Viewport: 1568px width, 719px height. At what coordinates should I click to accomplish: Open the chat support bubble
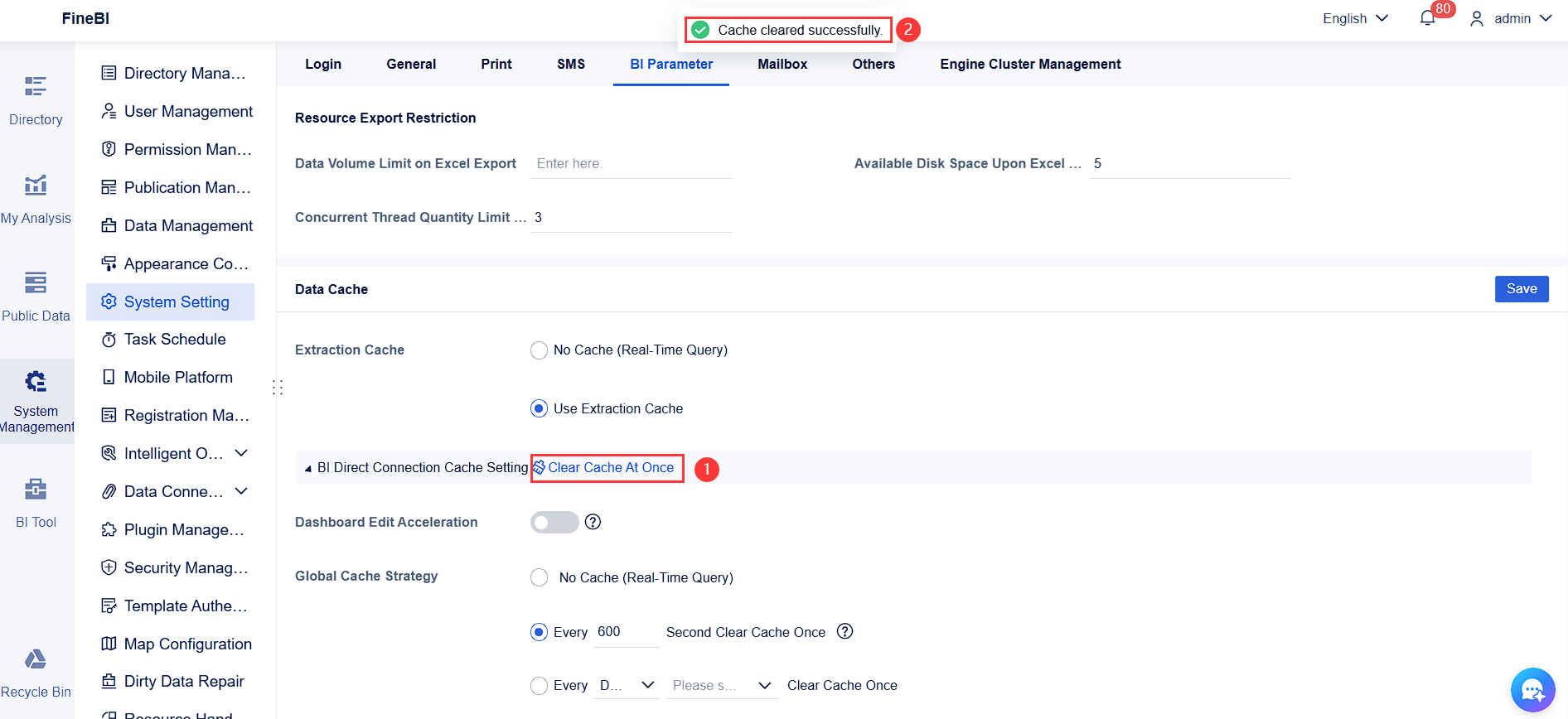[x=1532, y=690]
